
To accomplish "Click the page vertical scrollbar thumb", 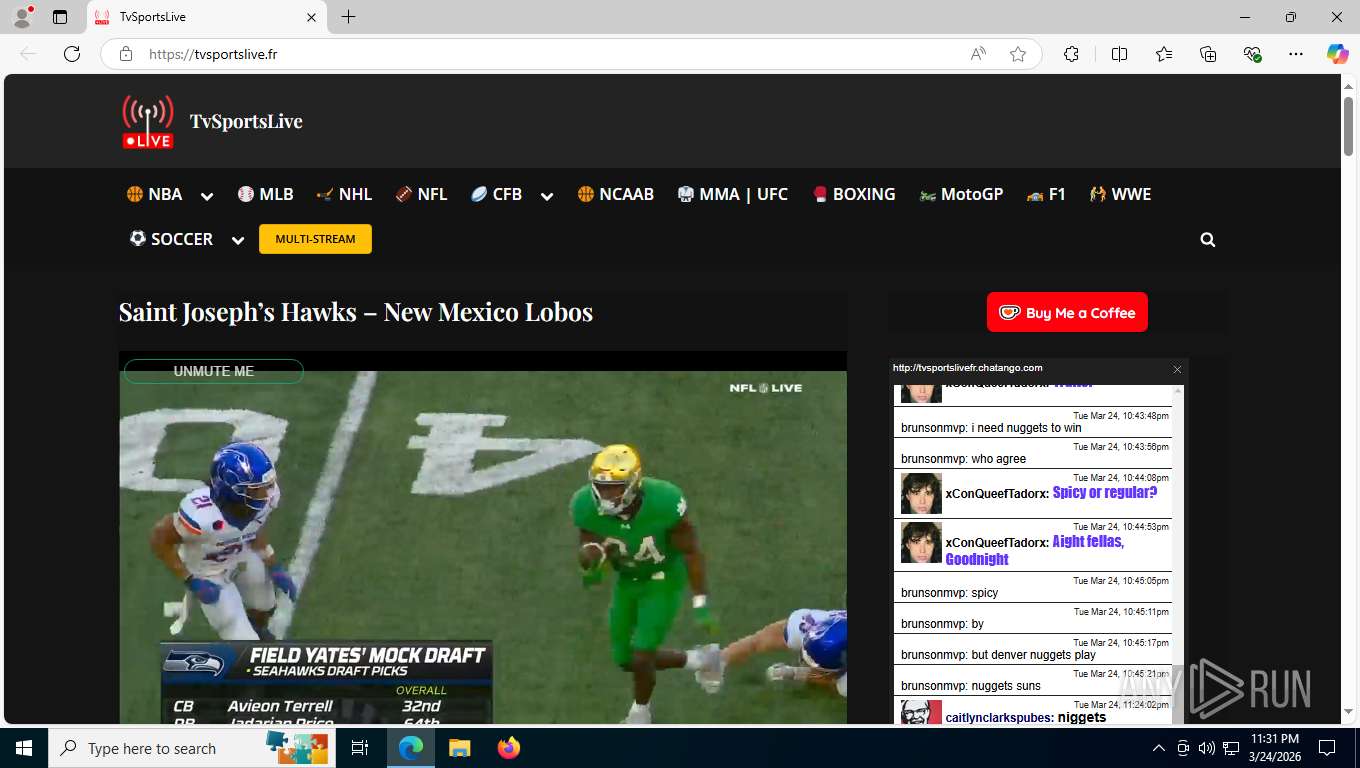I will coord(1348,126).
